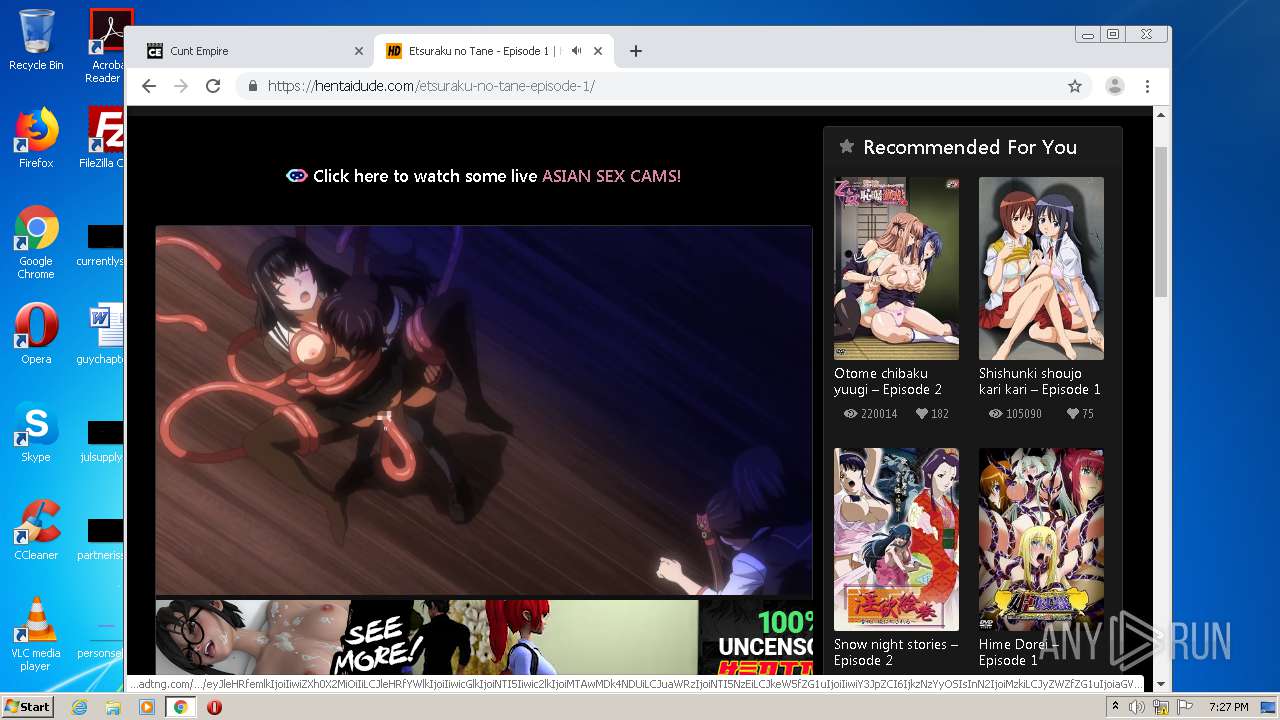
Task: Switch to the first browser tab
Action: pos(255,51)
